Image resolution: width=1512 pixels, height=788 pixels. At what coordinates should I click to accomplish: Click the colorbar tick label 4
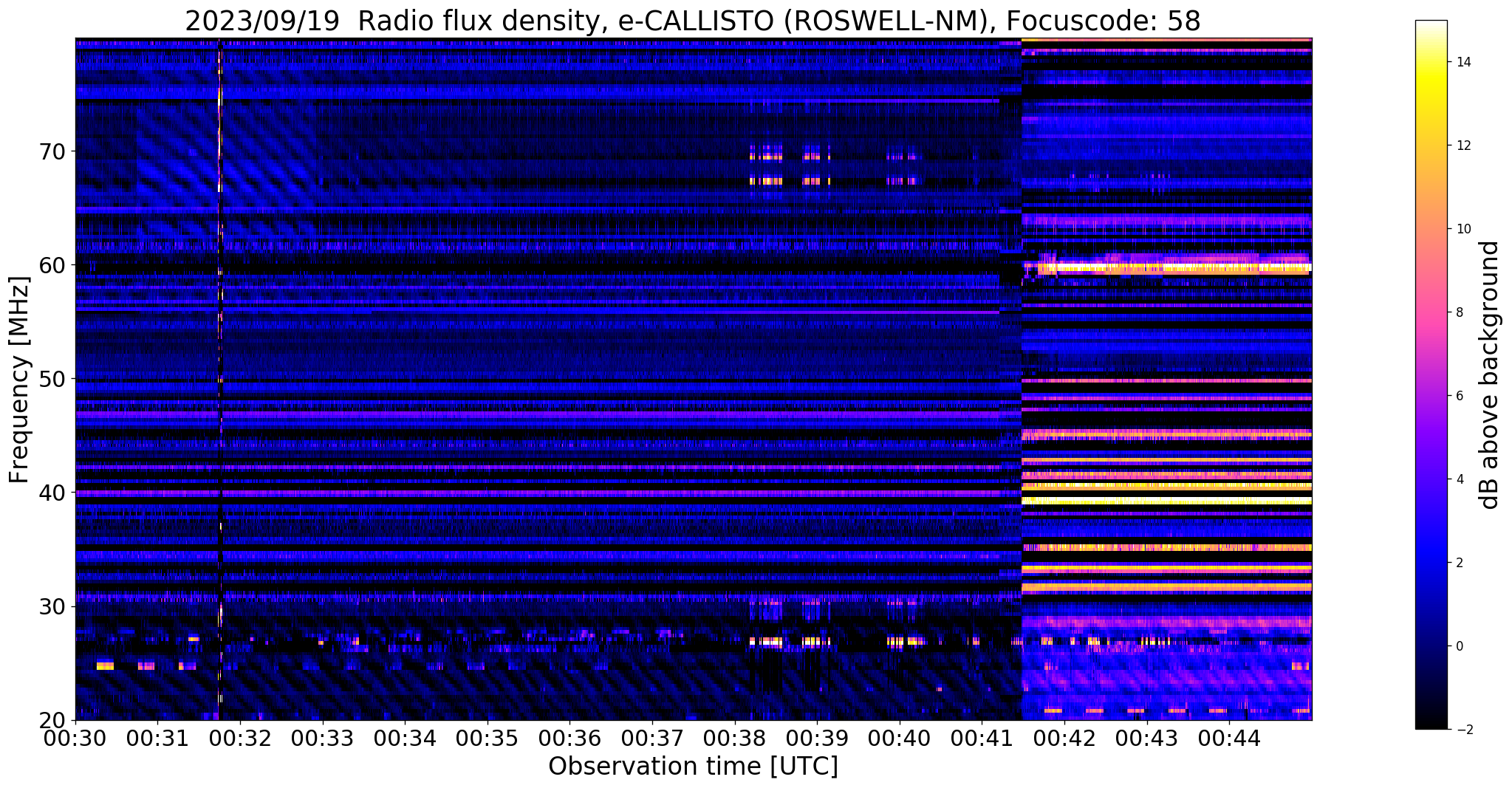pos(1460,479)
